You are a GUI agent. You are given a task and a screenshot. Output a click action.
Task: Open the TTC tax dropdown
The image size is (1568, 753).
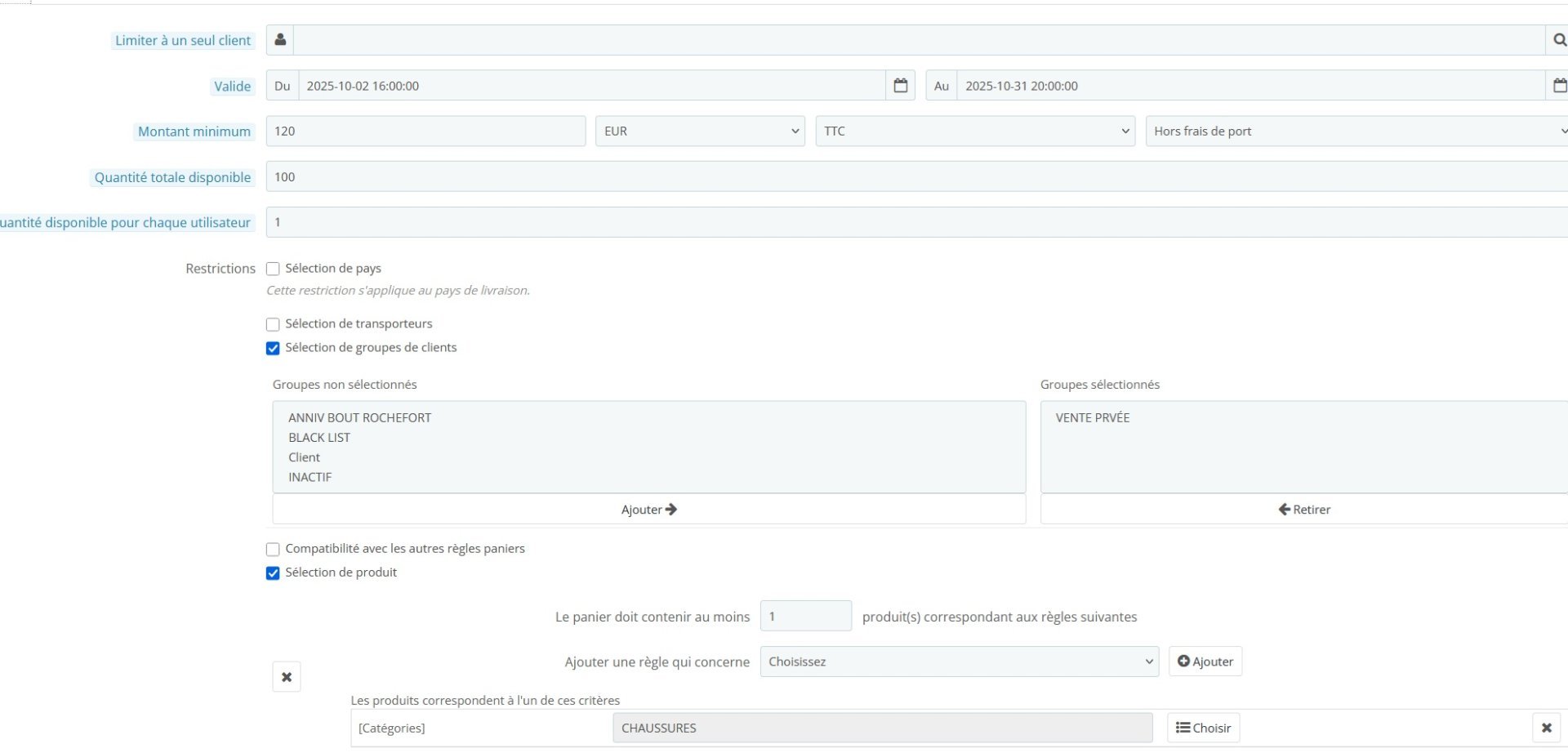pos(975,131)
